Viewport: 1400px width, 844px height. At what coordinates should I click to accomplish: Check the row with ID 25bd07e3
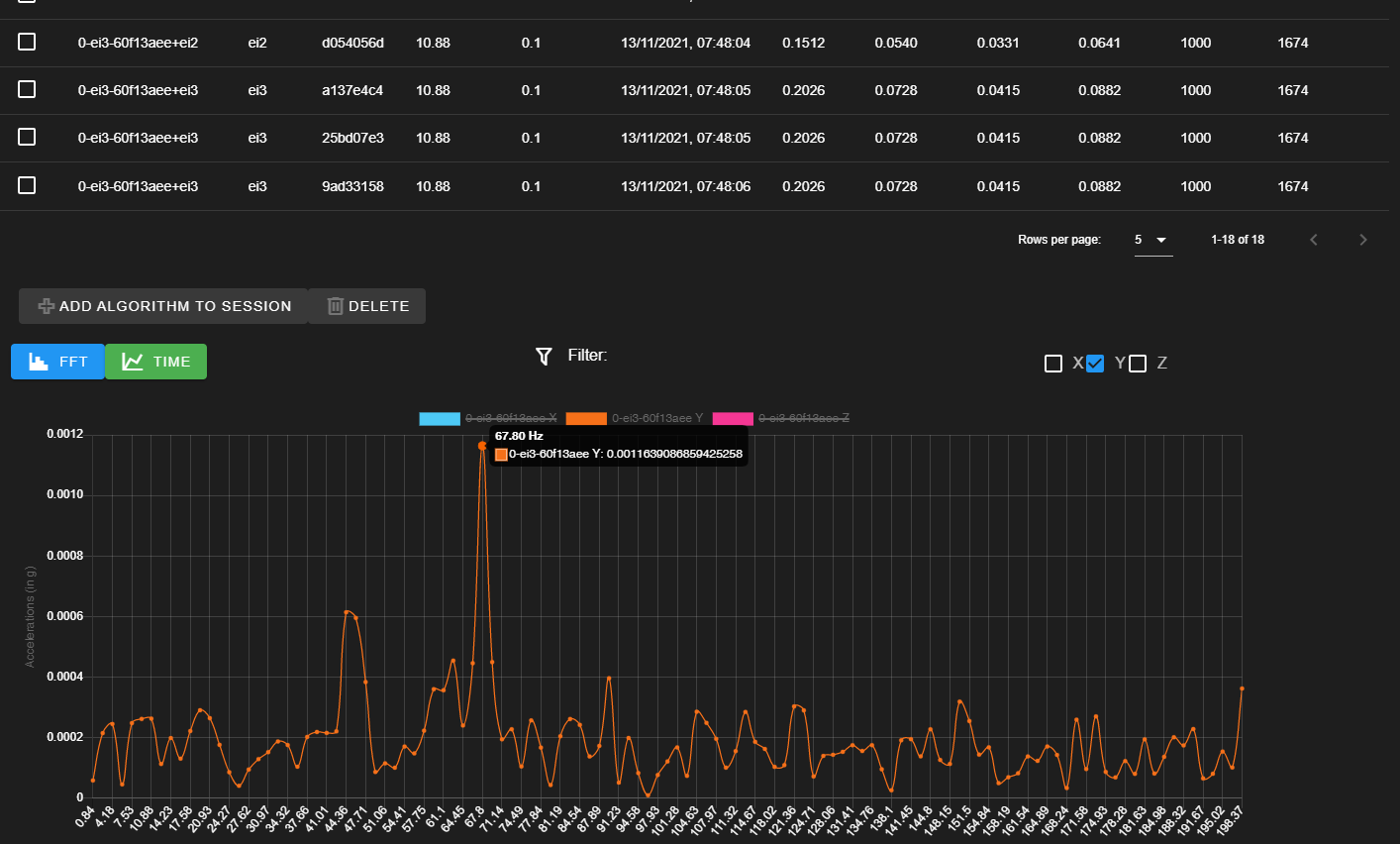[27, 137]
